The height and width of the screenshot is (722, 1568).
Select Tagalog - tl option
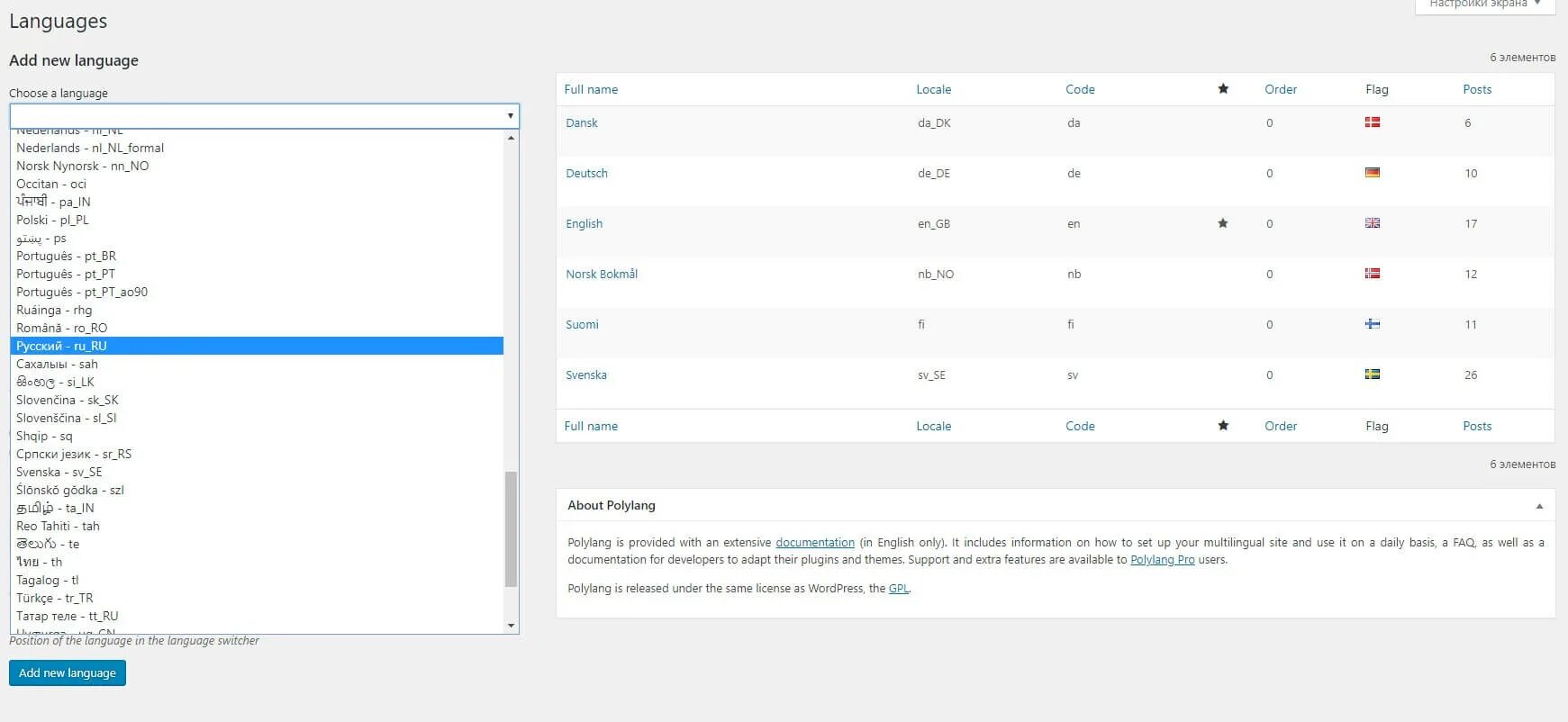pos(257,580)
